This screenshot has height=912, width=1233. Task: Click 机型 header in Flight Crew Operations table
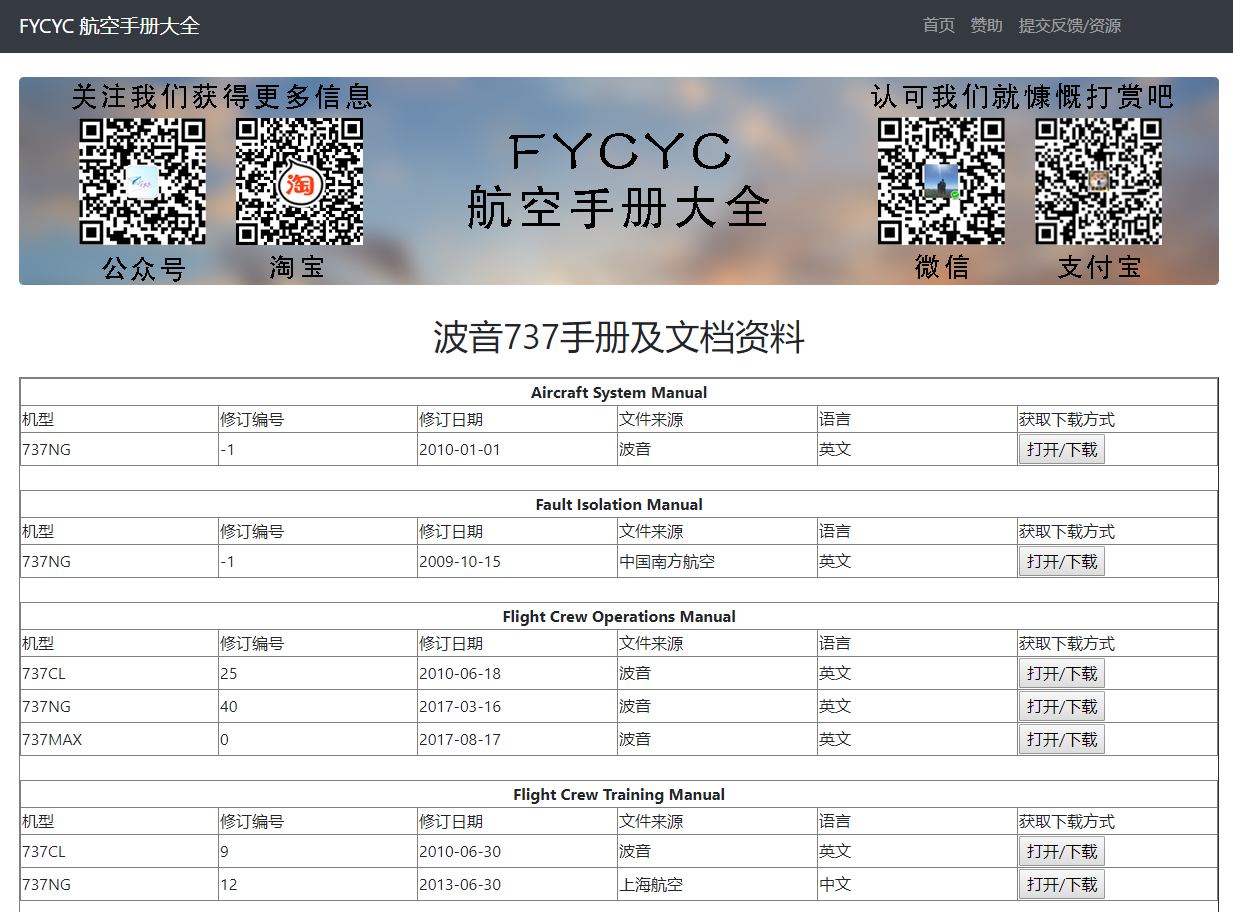point(38,643)
